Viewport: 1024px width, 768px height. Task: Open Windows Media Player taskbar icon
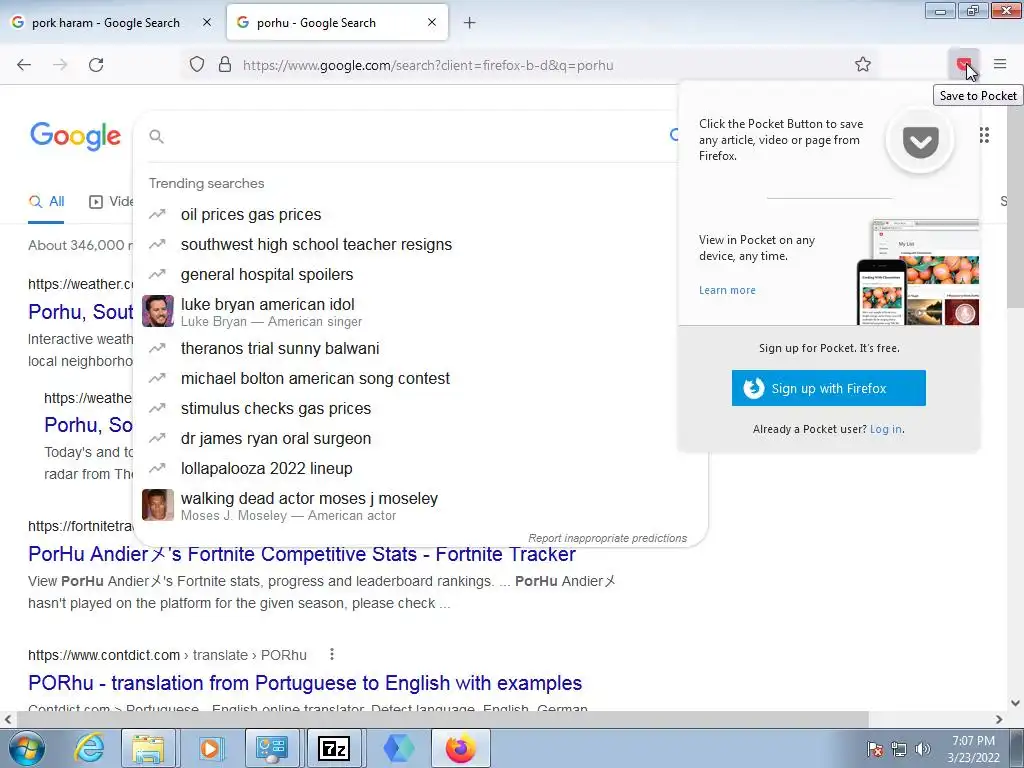pyautogui.click(x=210, y=748)
